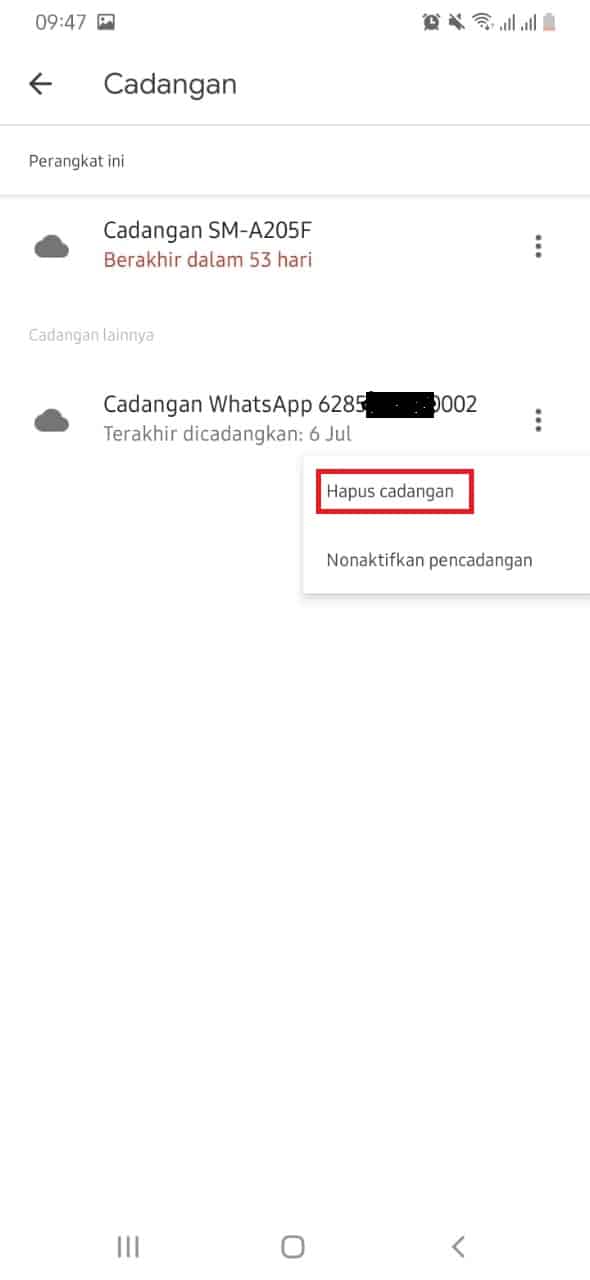Tap the cloud icon for SM-A205F backup
Image resolution: width=590 pixels, height=1280 pixels.
click(52, 246)
